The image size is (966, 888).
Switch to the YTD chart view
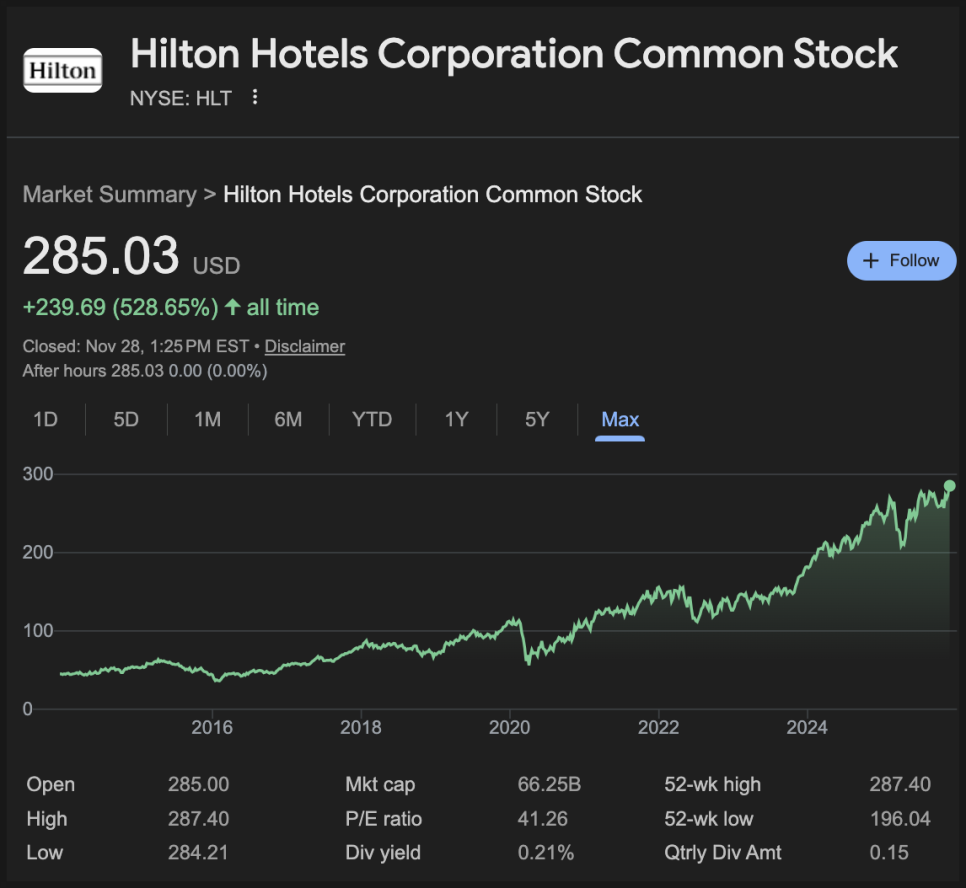tap(372, 419)
